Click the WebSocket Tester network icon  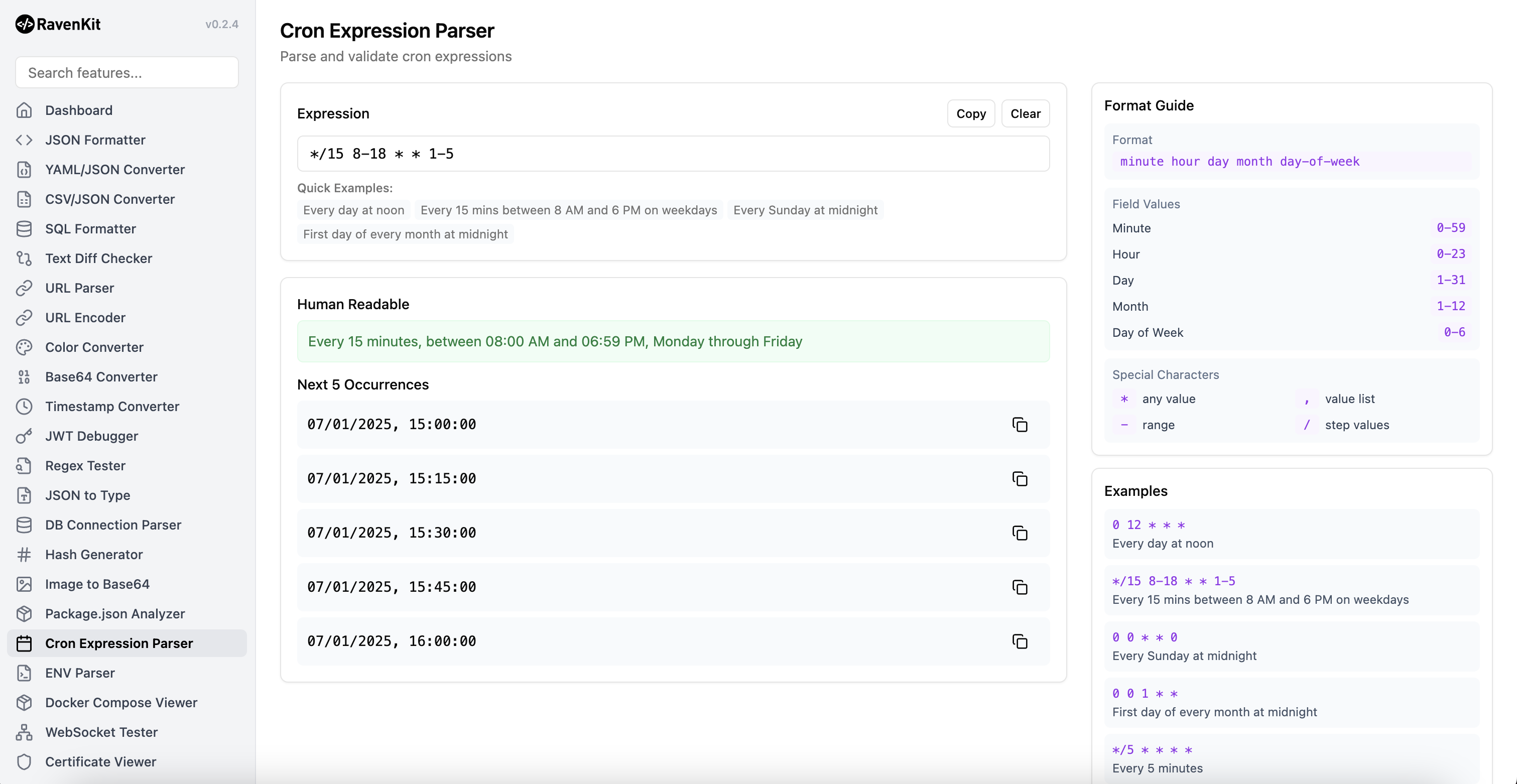tap(24, 732)
